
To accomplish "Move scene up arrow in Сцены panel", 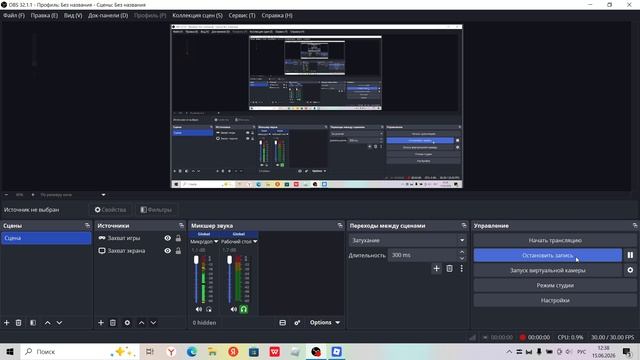I will (48, 322).
